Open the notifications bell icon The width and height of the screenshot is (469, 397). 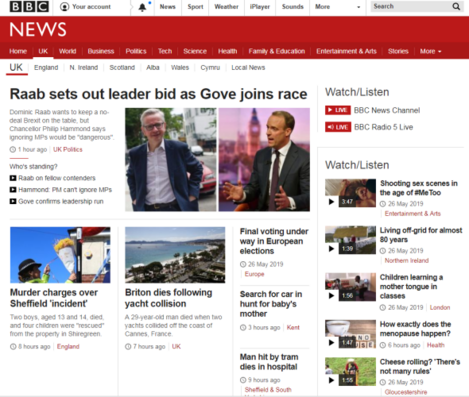pyautogui.click(x=142, y=7)
